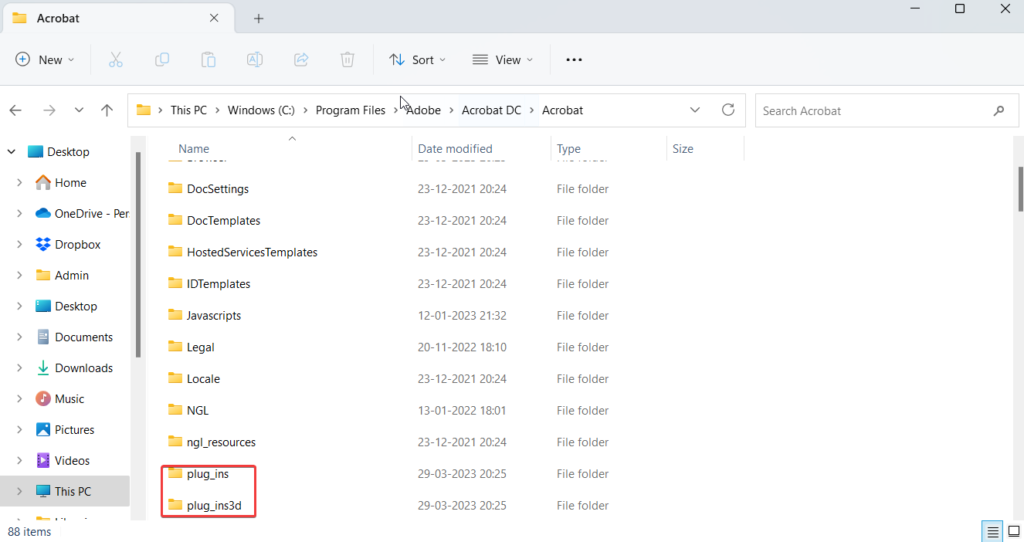This screenshot has height=542, width=1024.
Task: Open the Sort dropdown menu
Action: [417, 60]
